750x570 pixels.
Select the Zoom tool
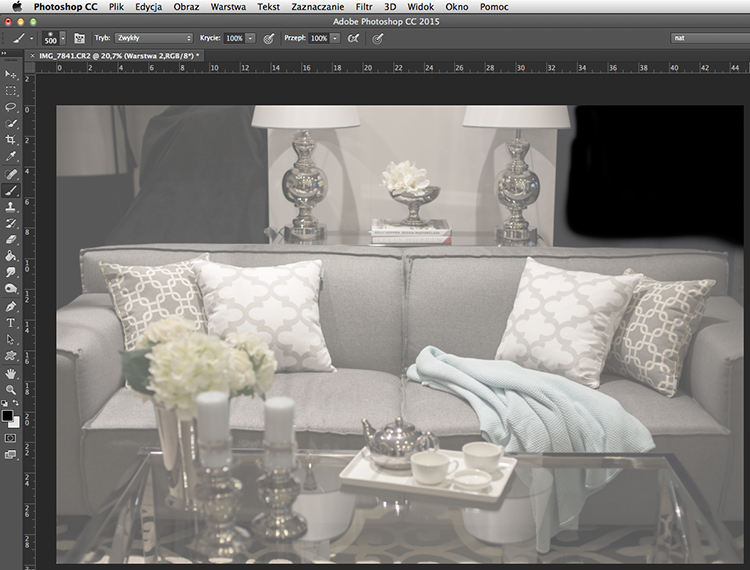tap(11, 390)
